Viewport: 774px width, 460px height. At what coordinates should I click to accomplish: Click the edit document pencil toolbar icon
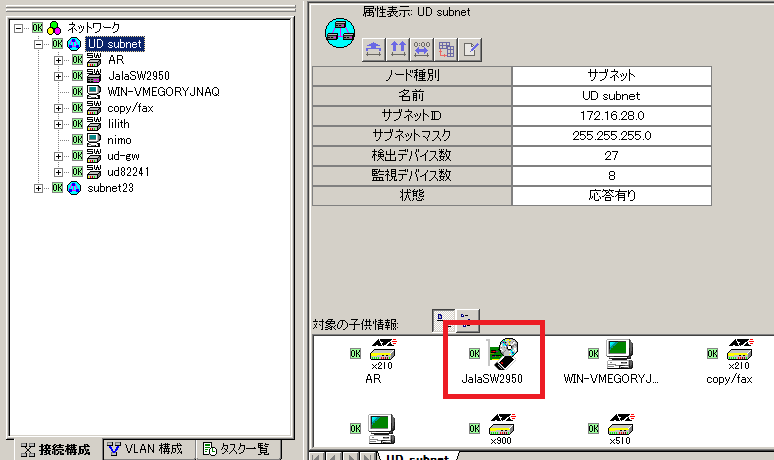[x=470, y=49]
